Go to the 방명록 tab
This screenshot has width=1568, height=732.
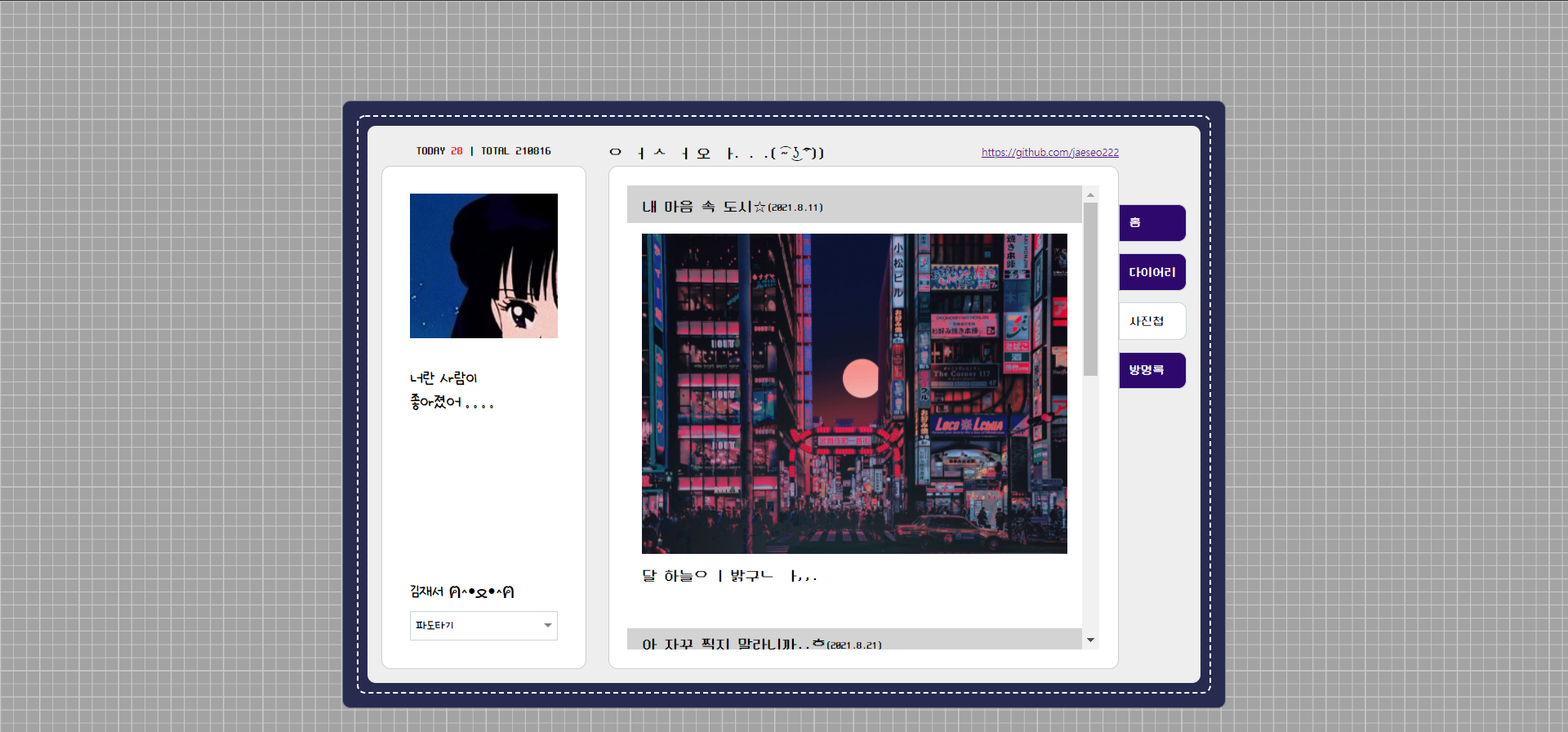[x=1151, y=370]
